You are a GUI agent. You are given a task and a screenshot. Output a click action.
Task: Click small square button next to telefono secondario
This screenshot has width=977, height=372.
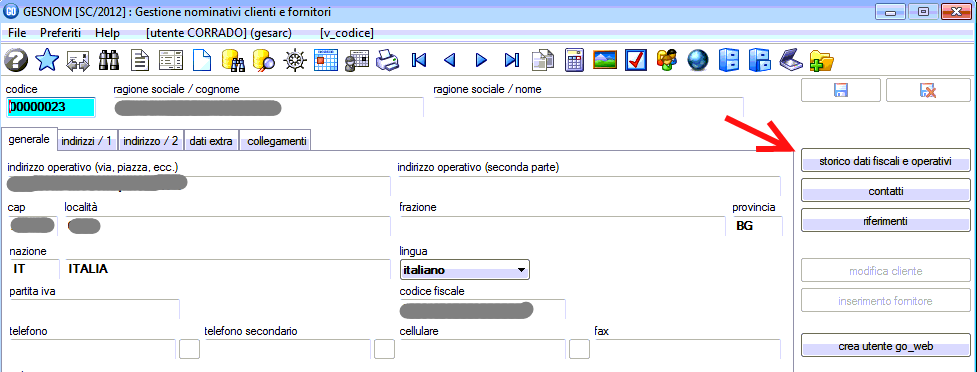click(x=384, y=349)
